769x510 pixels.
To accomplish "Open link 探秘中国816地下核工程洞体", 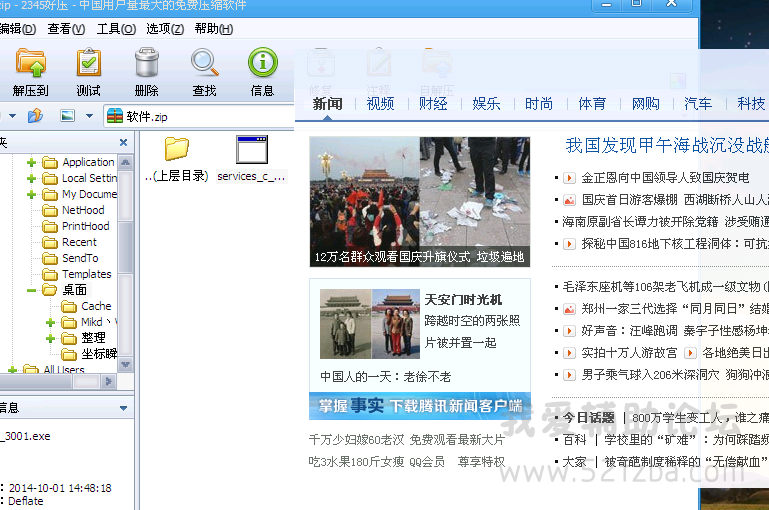I will pyautogui.click(x=675, y=244).
